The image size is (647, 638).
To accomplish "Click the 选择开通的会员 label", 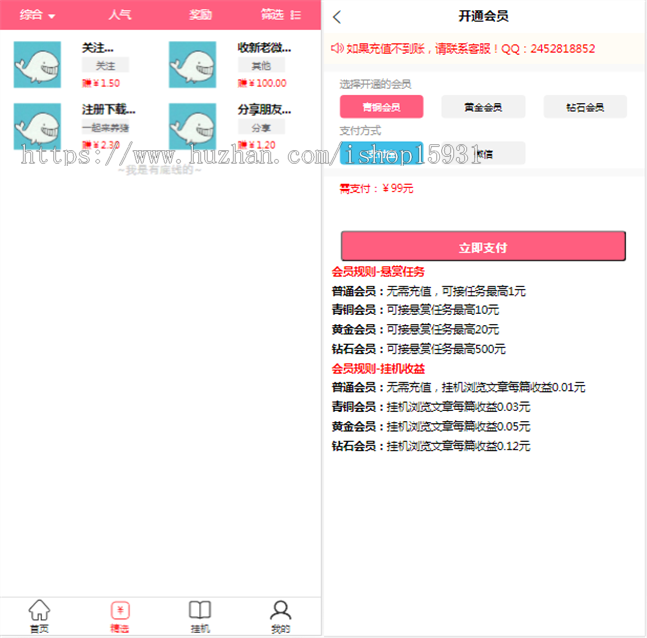I will click(375, 84).
